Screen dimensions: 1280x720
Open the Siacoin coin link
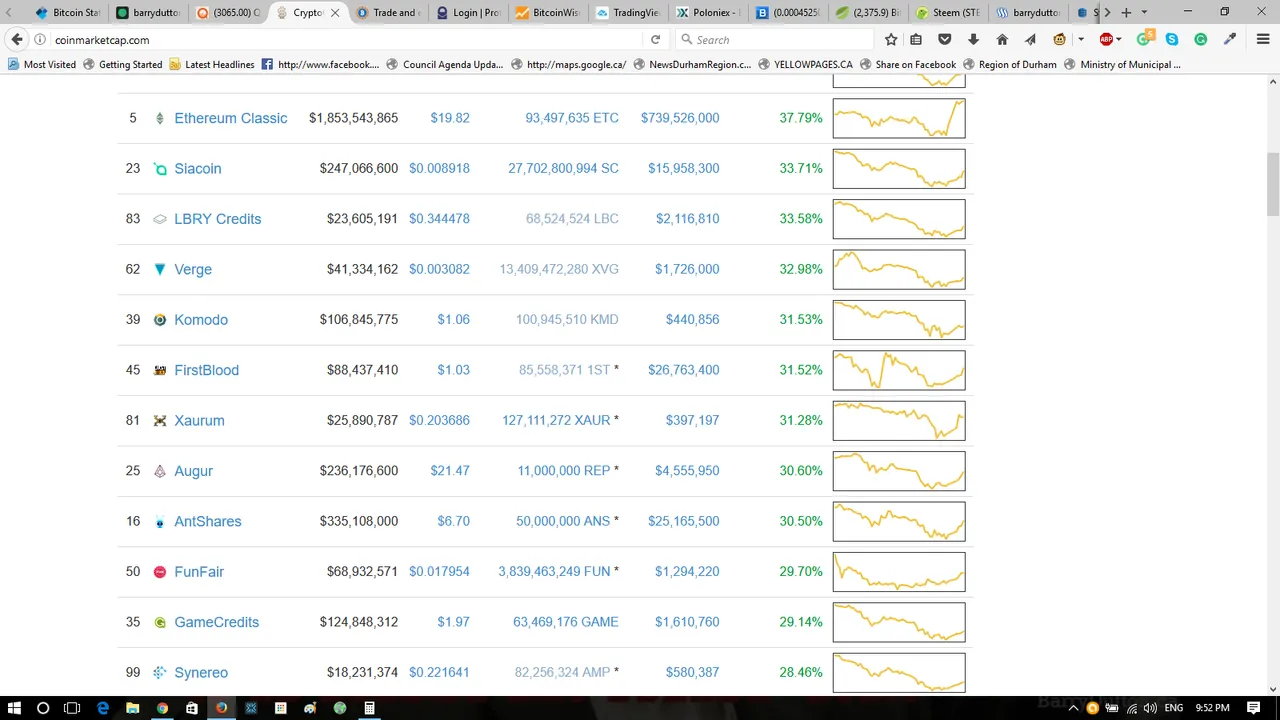click(x=198, y=169)
